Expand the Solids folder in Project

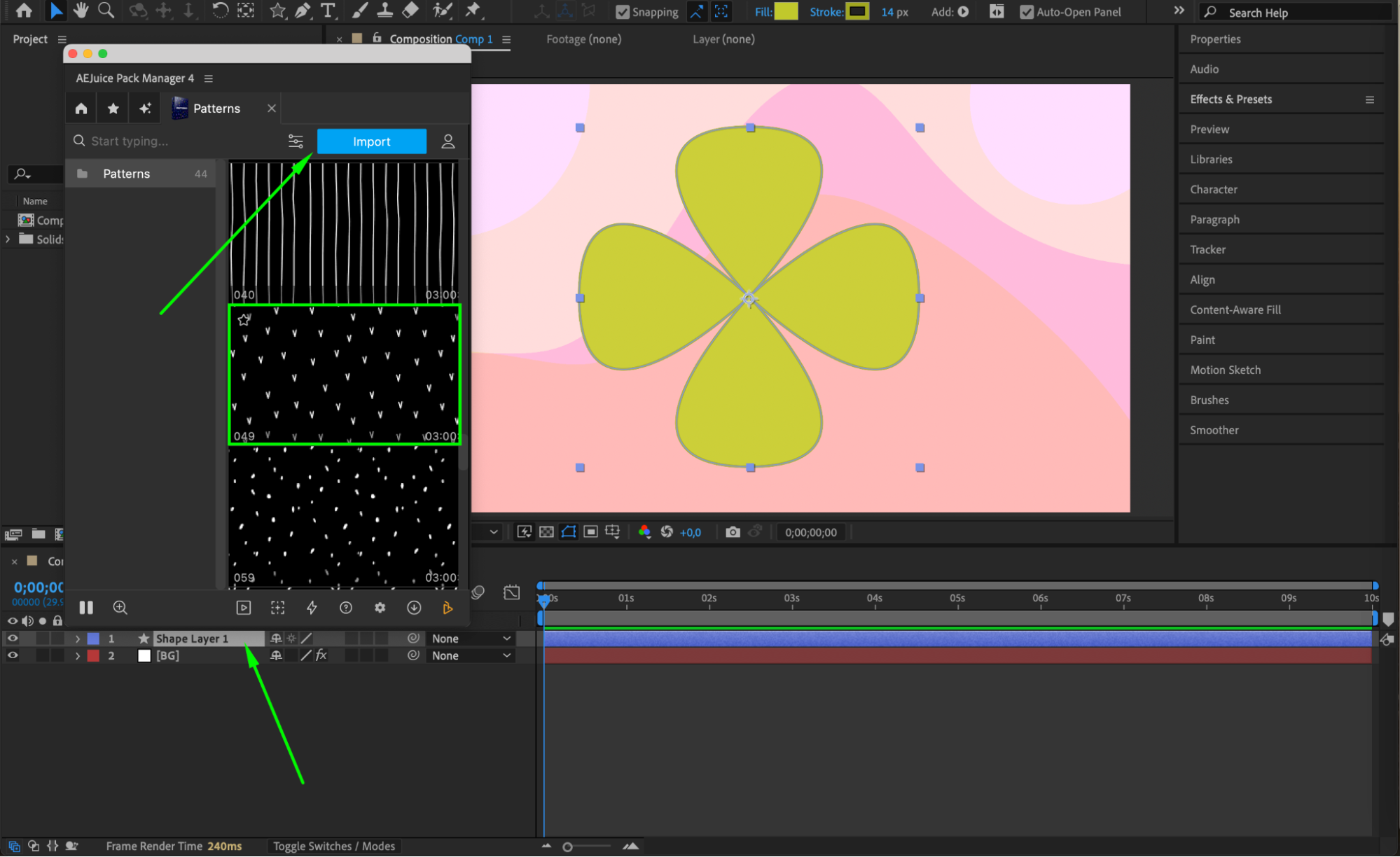(x=8, y=239)
